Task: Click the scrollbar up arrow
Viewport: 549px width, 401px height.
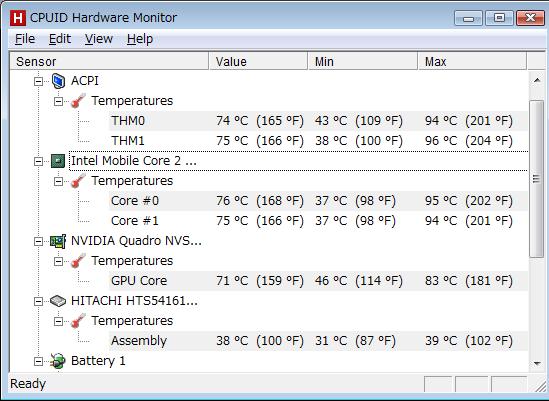Action: (537, 80)
